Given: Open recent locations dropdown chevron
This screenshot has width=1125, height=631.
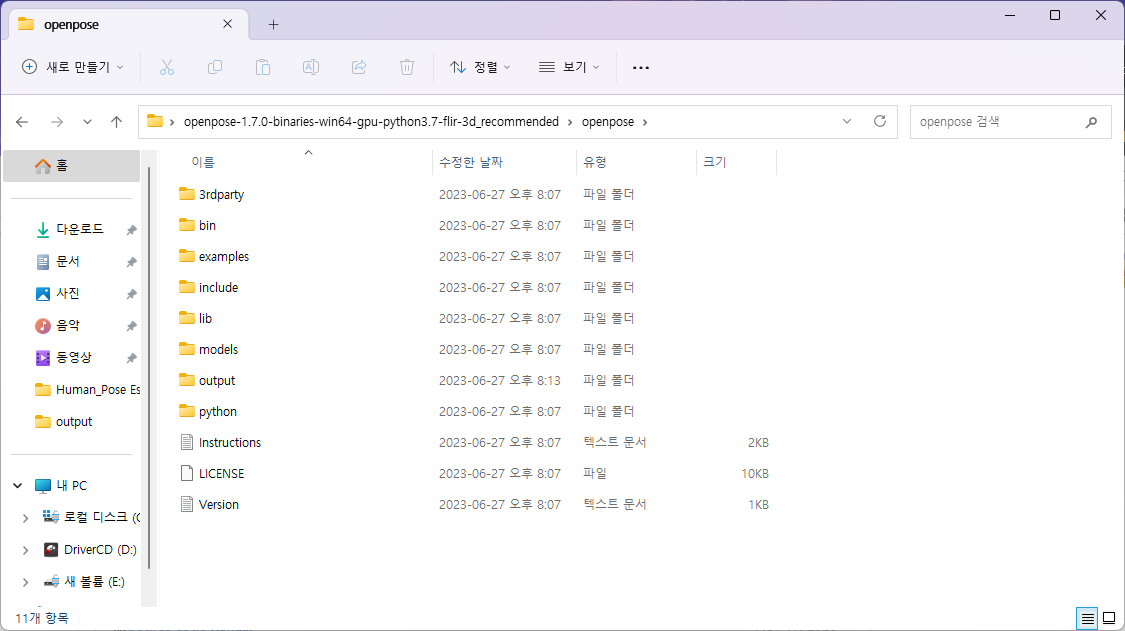Looking at the screenshot, I should (87, 122).
